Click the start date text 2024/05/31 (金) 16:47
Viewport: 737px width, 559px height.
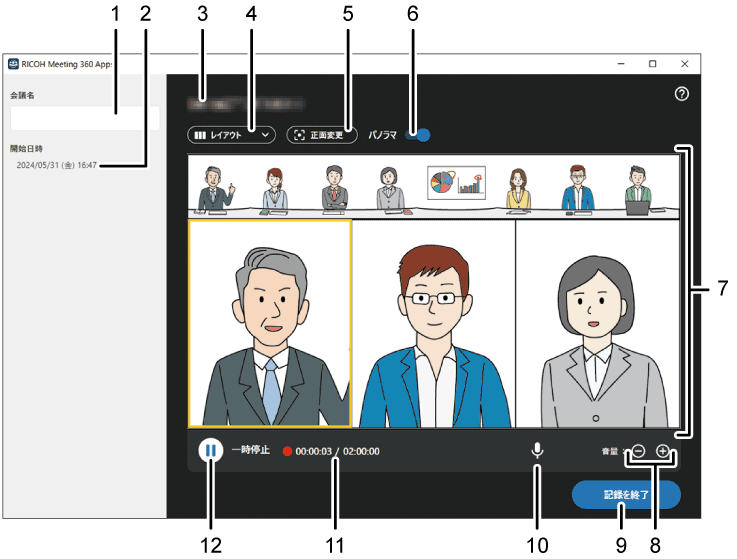(56, 165)
